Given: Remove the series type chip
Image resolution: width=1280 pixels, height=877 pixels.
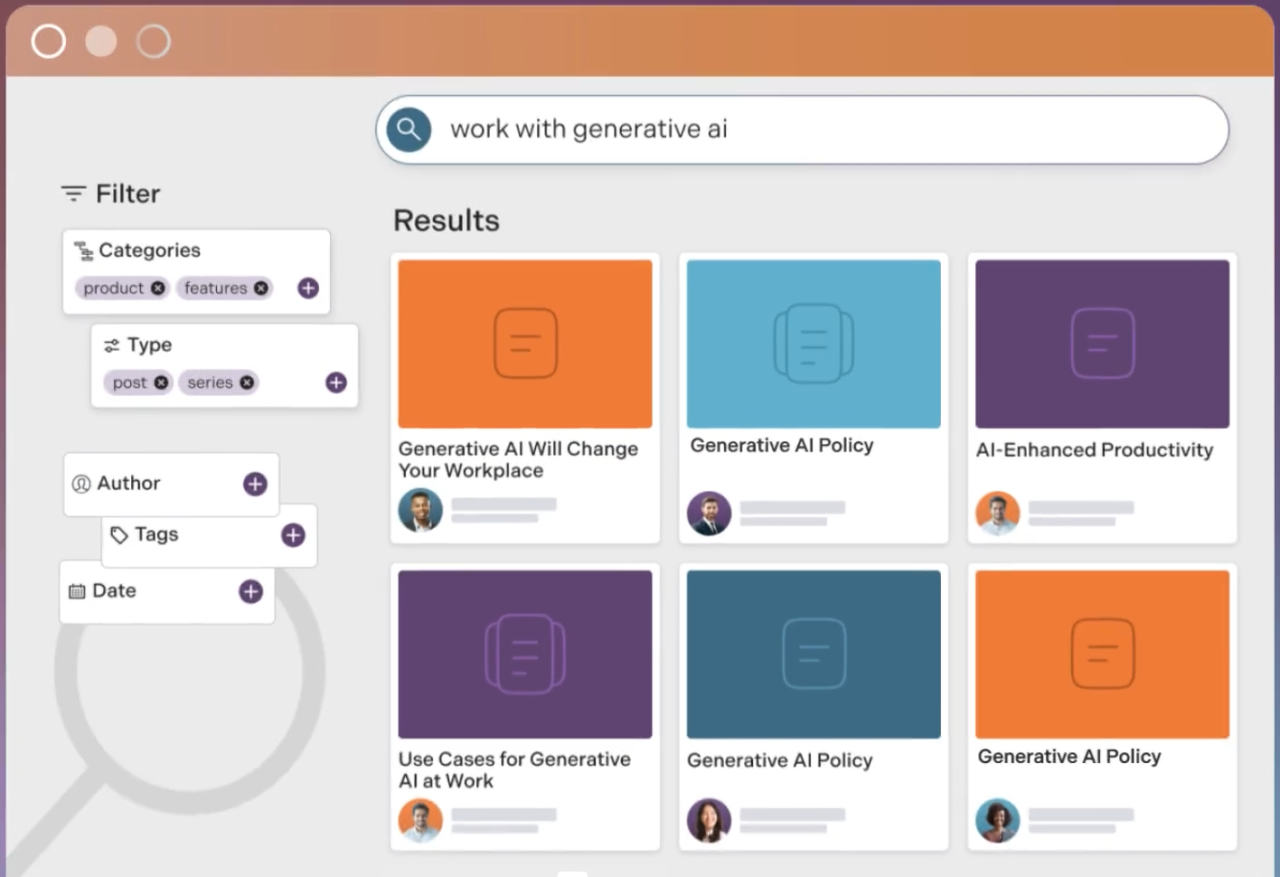Looking at the screenshot, I should 246,382.
